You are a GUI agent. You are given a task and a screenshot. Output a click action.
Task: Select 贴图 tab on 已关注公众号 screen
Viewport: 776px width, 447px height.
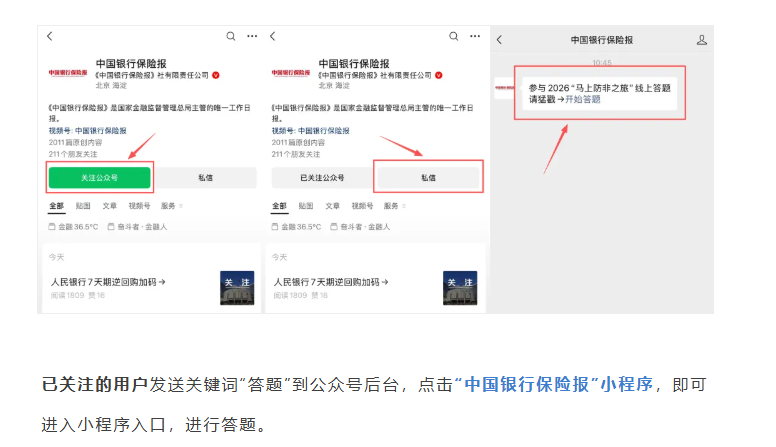point(306,206)
